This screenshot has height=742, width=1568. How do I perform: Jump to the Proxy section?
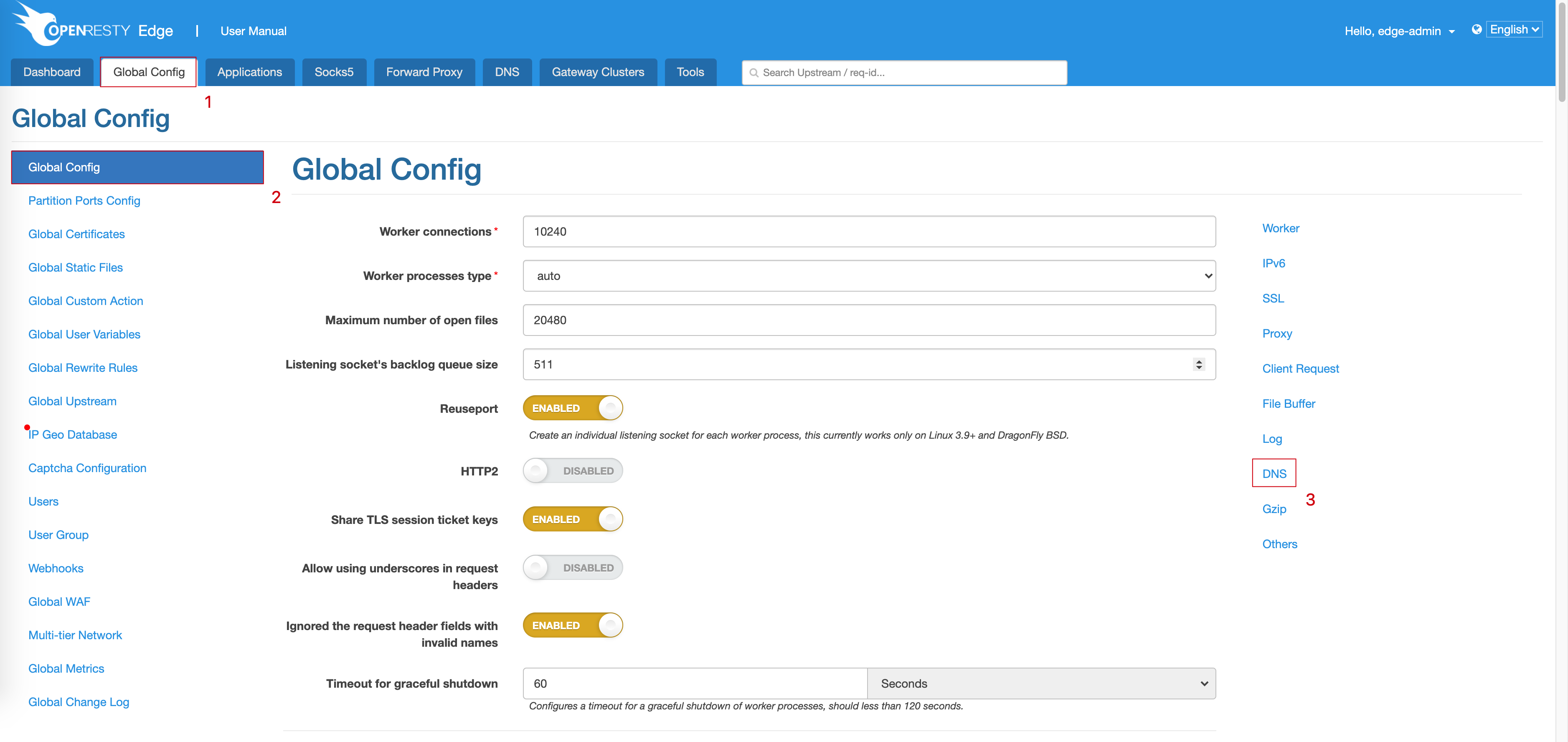coord(1276,333)
